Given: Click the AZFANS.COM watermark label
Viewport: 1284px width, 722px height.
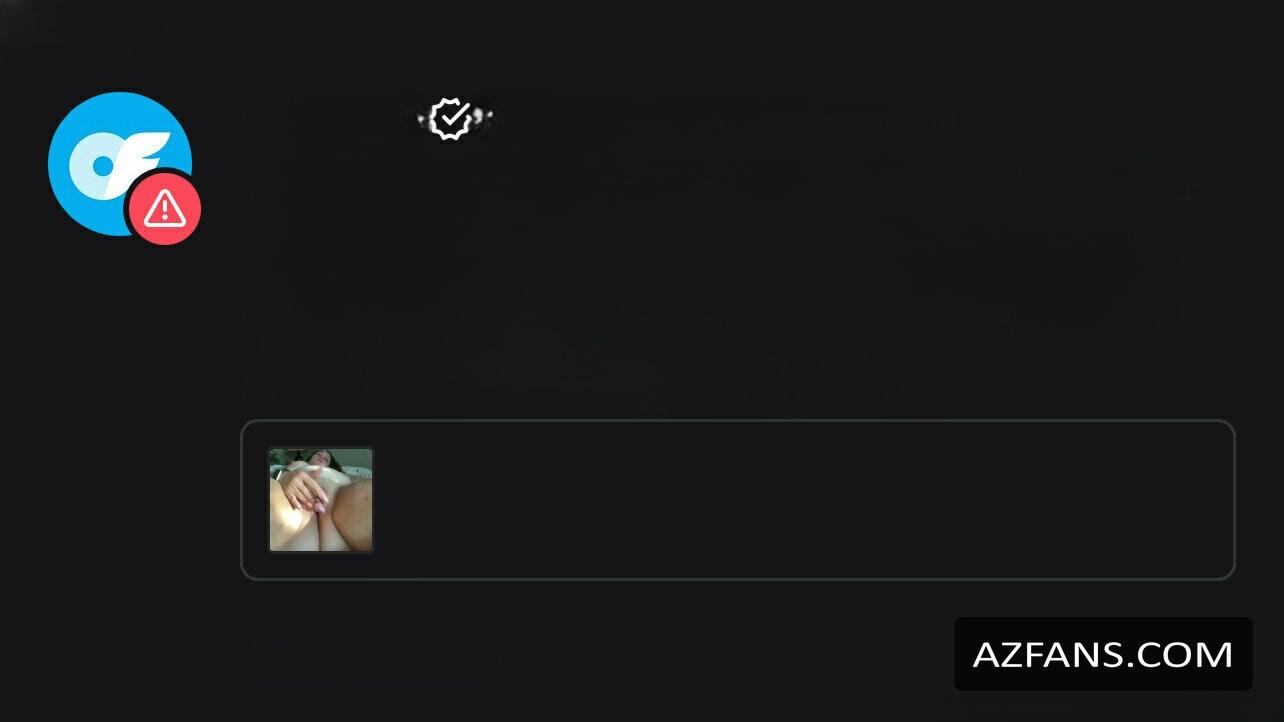Looking at the screenshot, I should point(1103,654).
